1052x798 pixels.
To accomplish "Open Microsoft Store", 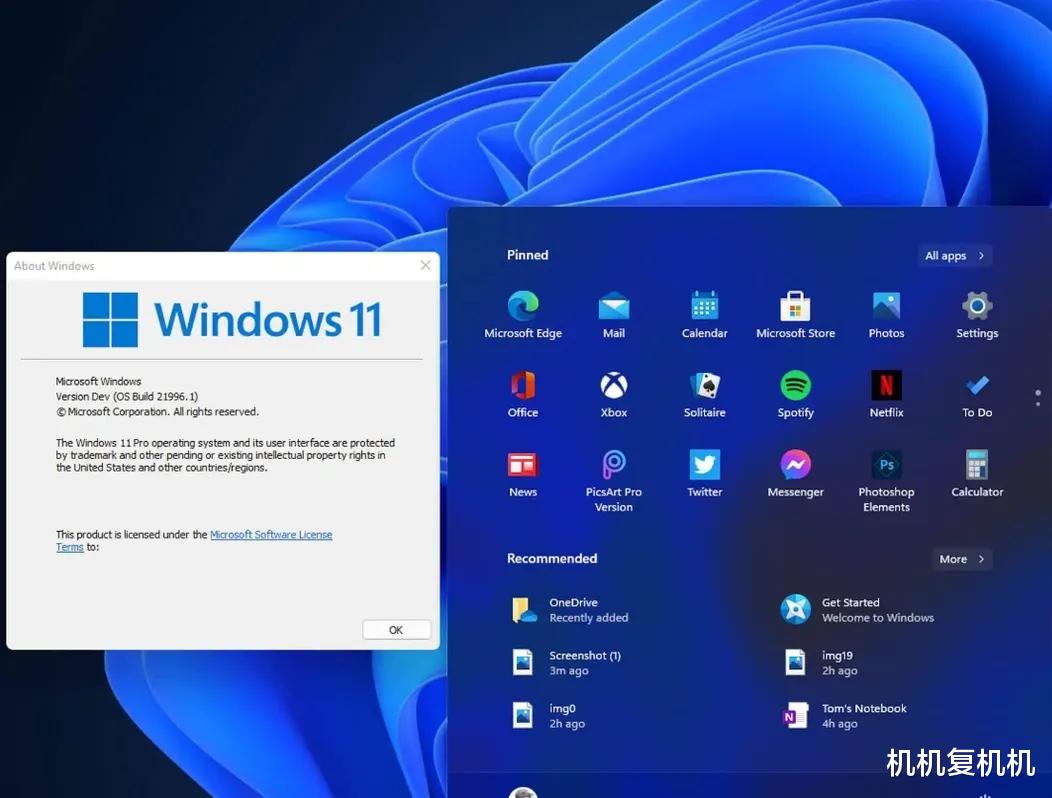I will click(795, 314).
